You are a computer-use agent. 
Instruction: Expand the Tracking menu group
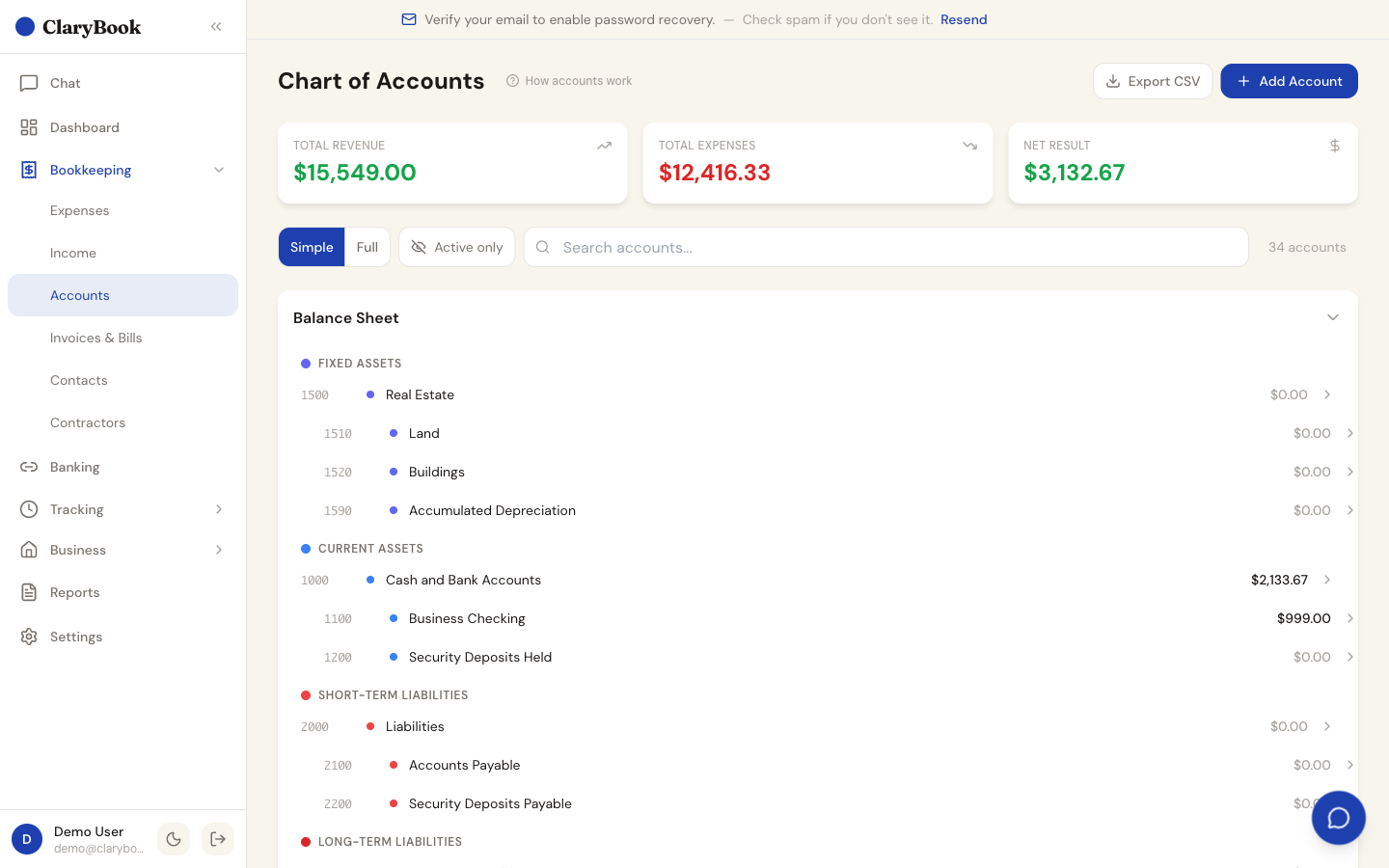pos(219,509)
